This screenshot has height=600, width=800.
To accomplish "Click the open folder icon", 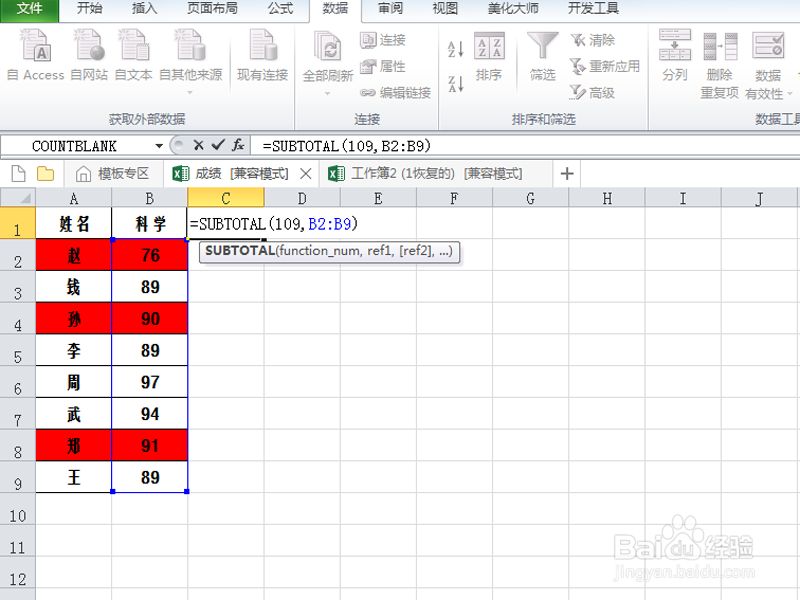I will (45, 174).
